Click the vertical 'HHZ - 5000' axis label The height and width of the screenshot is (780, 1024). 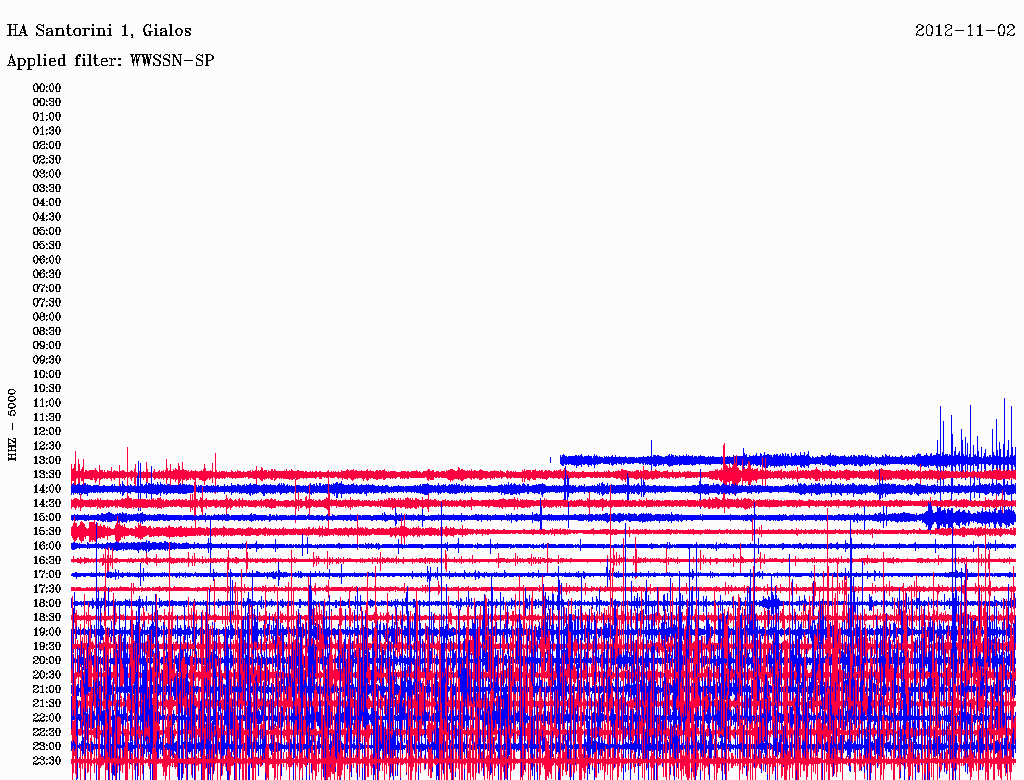[x=12, y=425]
